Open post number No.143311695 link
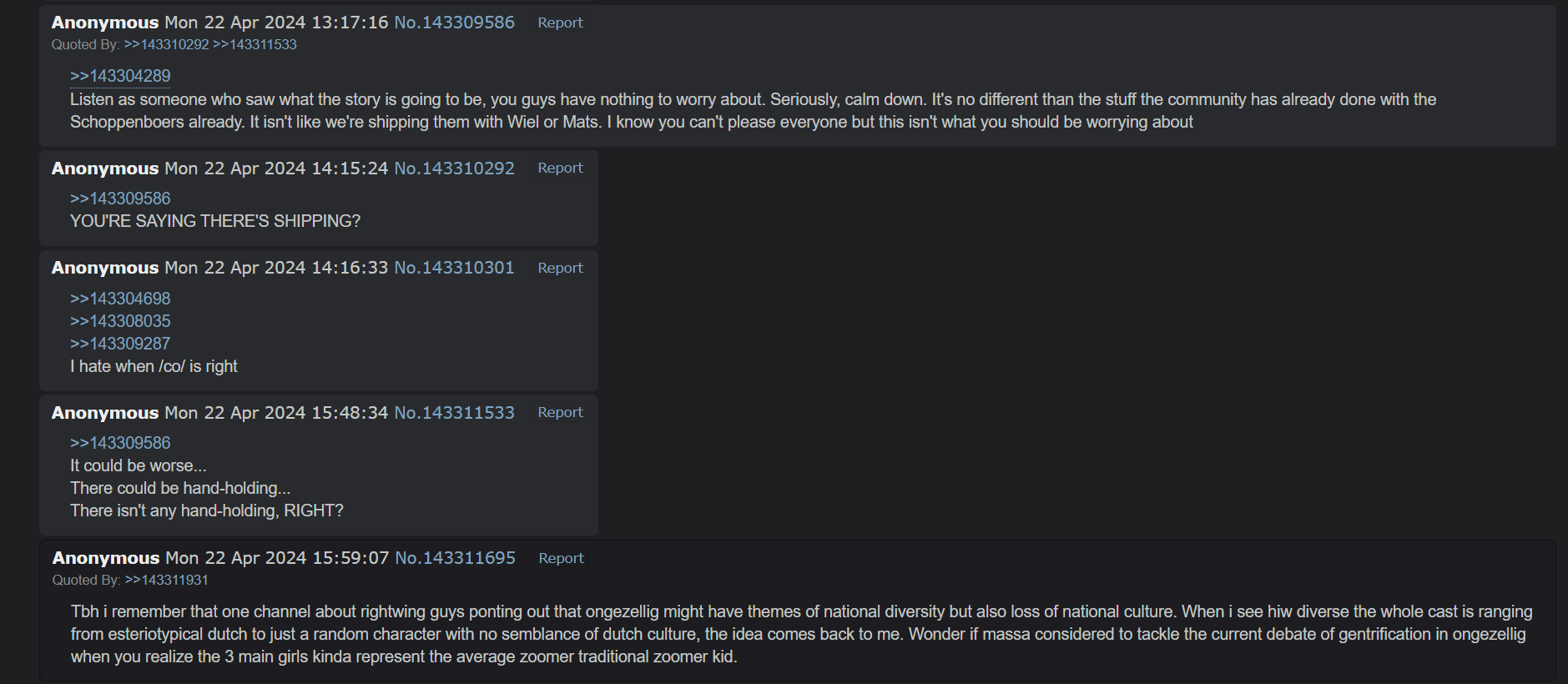 pyautogui.click(x=455, y=558)
